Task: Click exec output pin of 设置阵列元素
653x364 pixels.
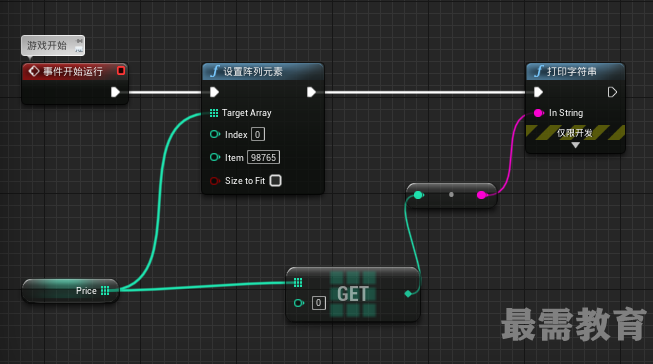Action: pyautogui.click(x=311, y=92)
